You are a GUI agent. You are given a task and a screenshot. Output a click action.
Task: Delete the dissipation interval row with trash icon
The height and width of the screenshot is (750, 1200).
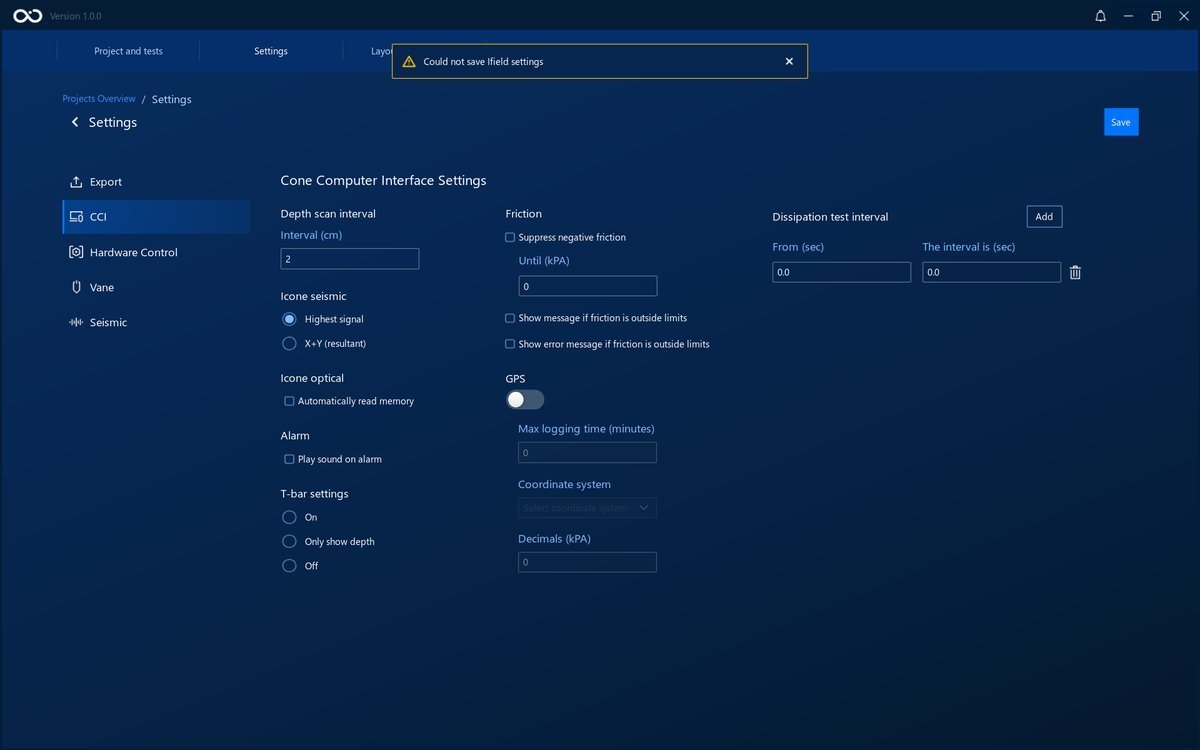1075,272
